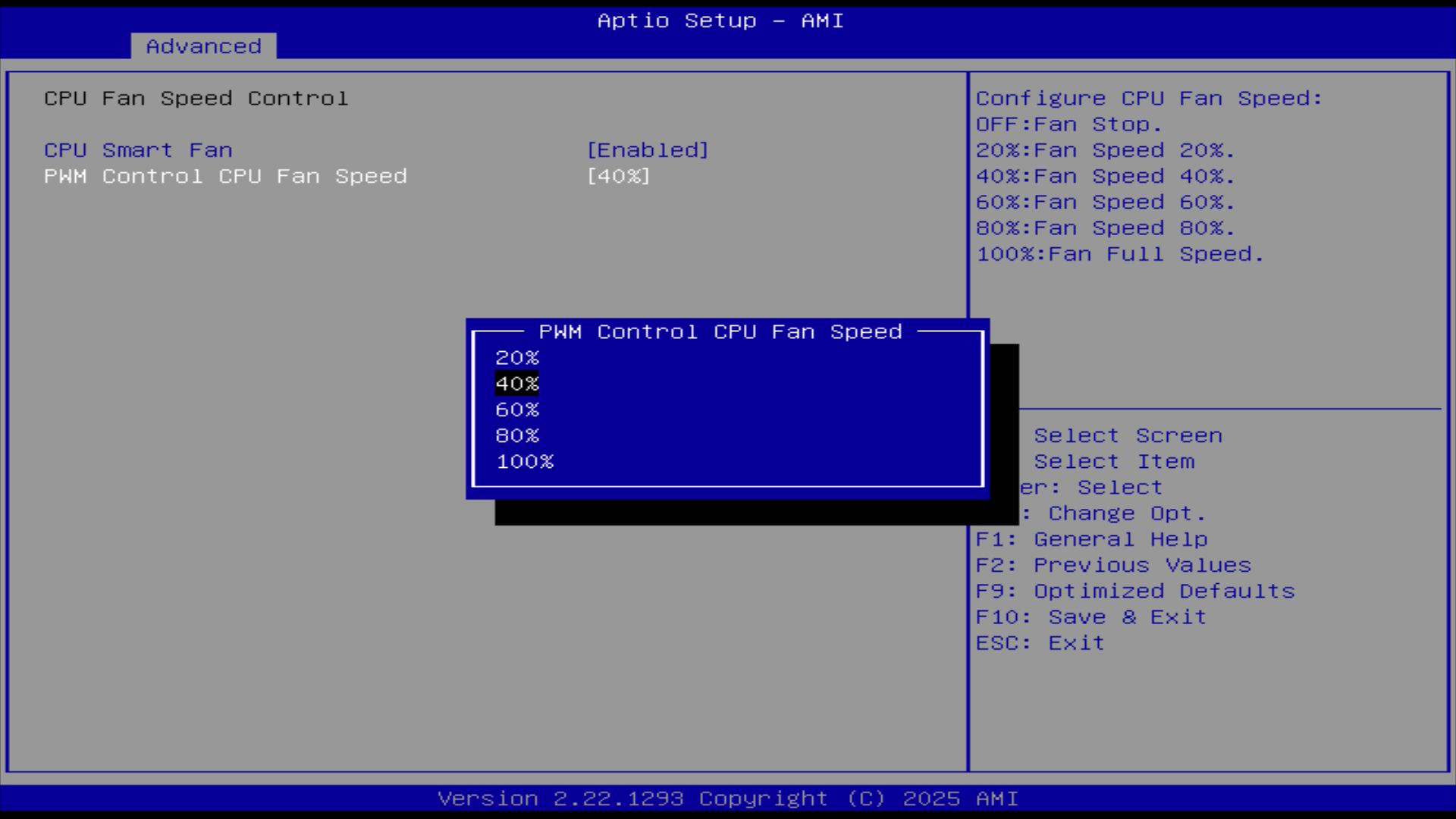Click F9: Optimized Defaults hint
The image size is (1456, 819).
(x=1134, y=591)
